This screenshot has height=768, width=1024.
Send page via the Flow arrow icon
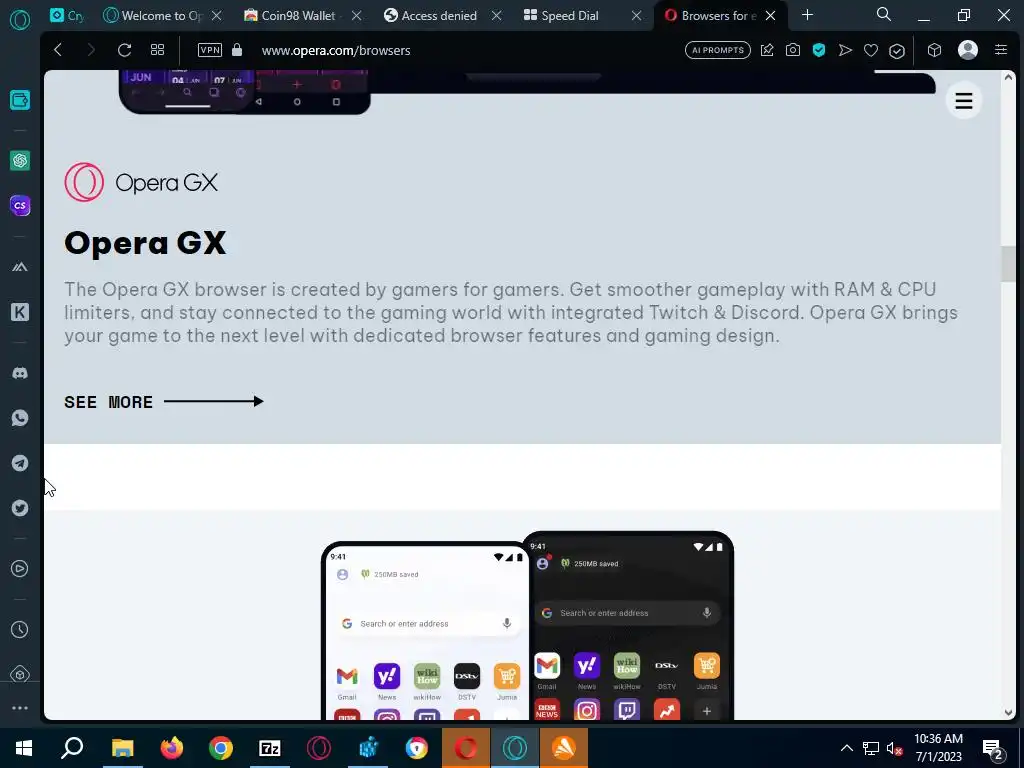tap(845, 50)
